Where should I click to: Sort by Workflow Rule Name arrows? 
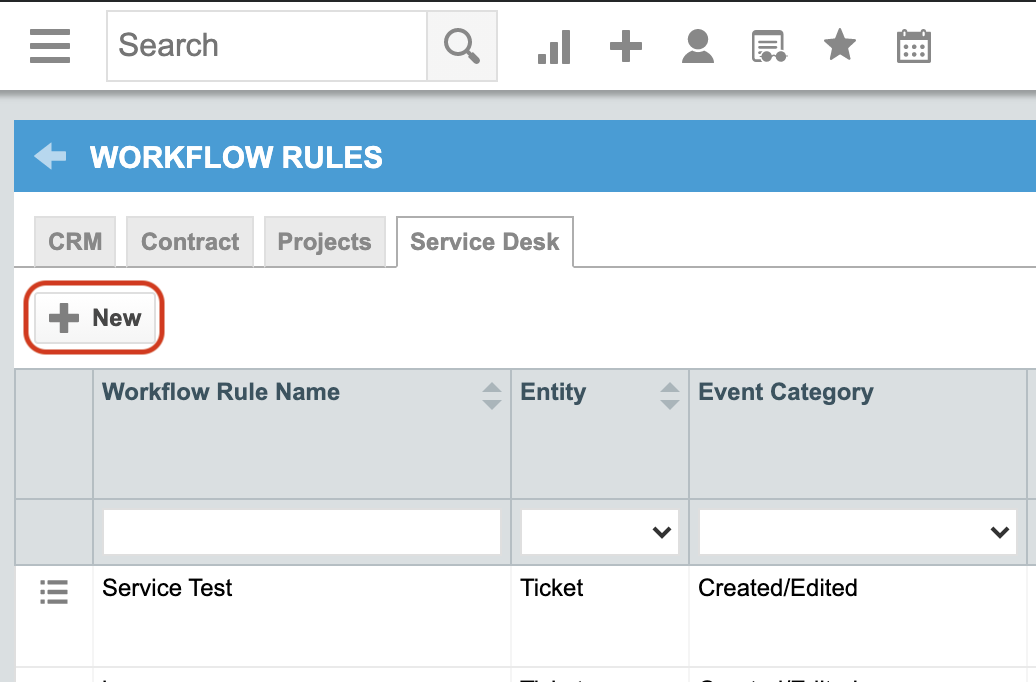(492, 396)
